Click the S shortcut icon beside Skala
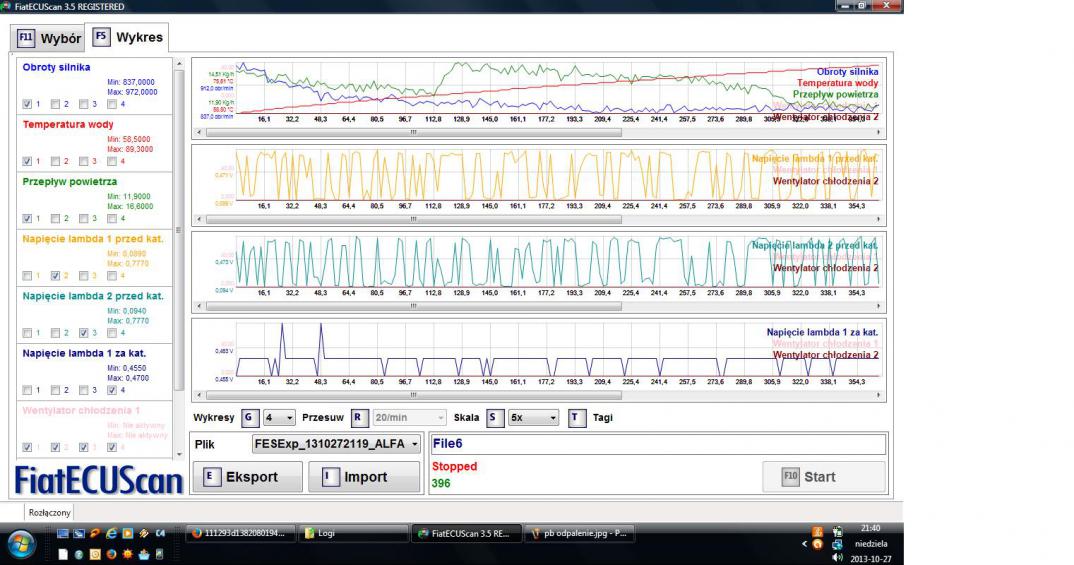 point(493,418)
